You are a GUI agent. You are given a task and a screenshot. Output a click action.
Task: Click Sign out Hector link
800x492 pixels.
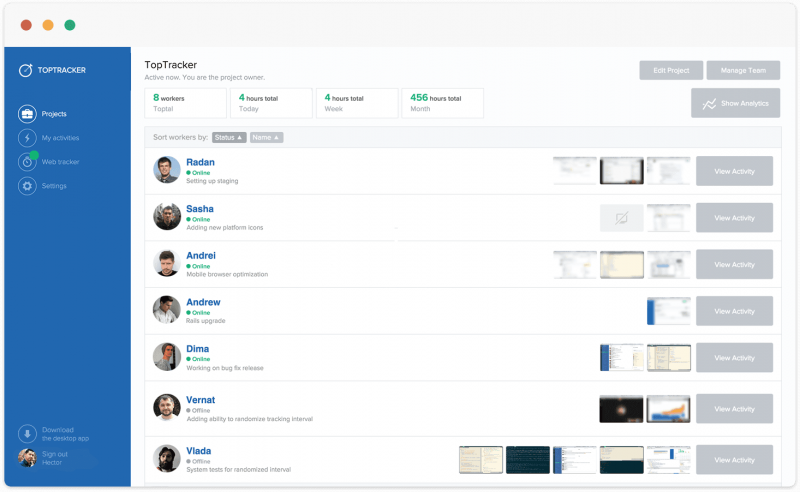pyautogui.click(x=55, y=458)
